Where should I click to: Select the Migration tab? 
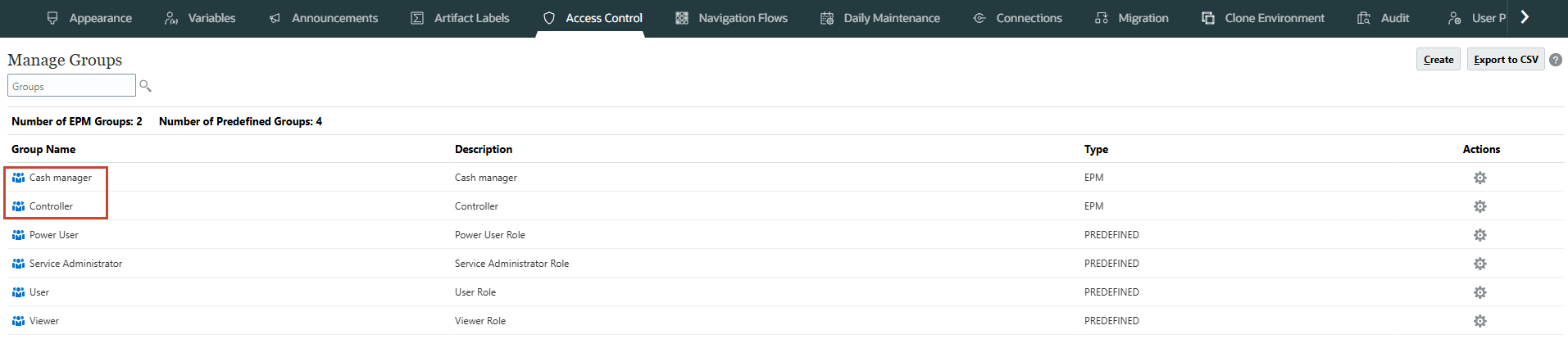click(1132, 18)
